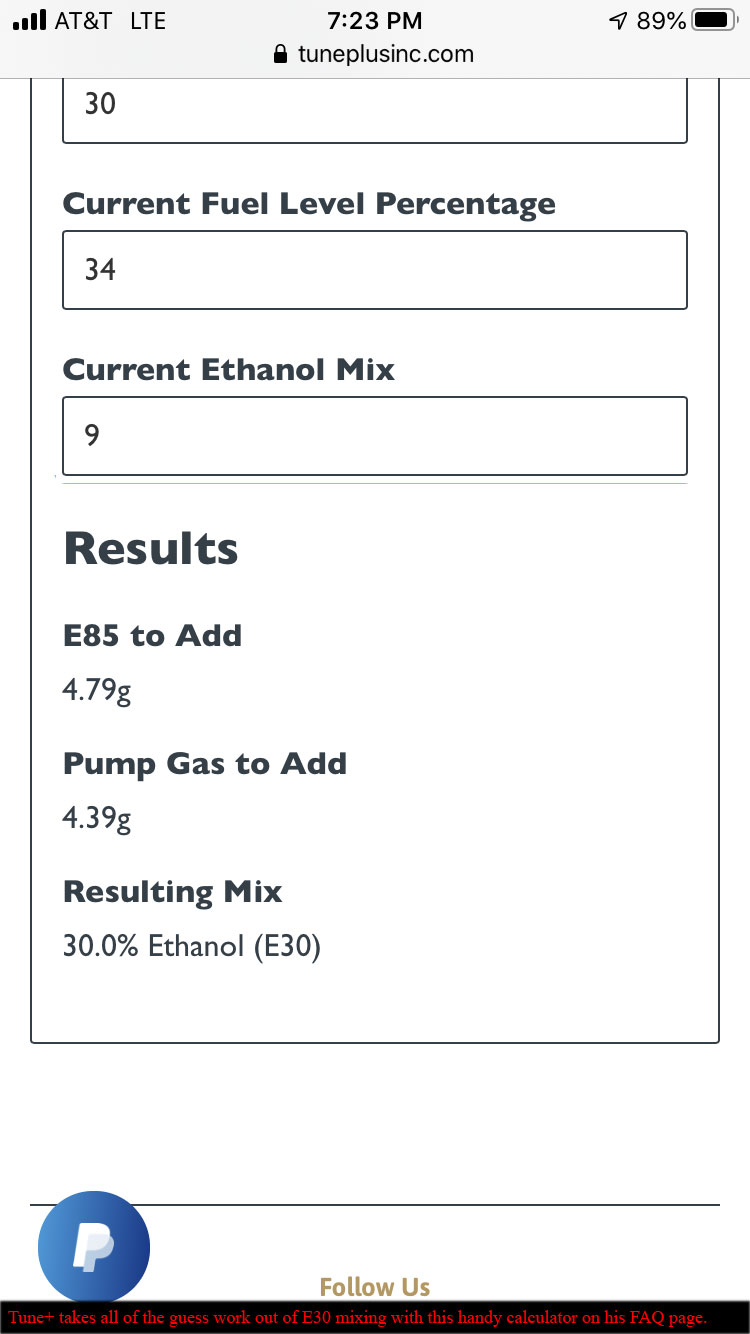
Task: Edit the Current Fuel Level Percentage field
Action: (x=375, y=270)
